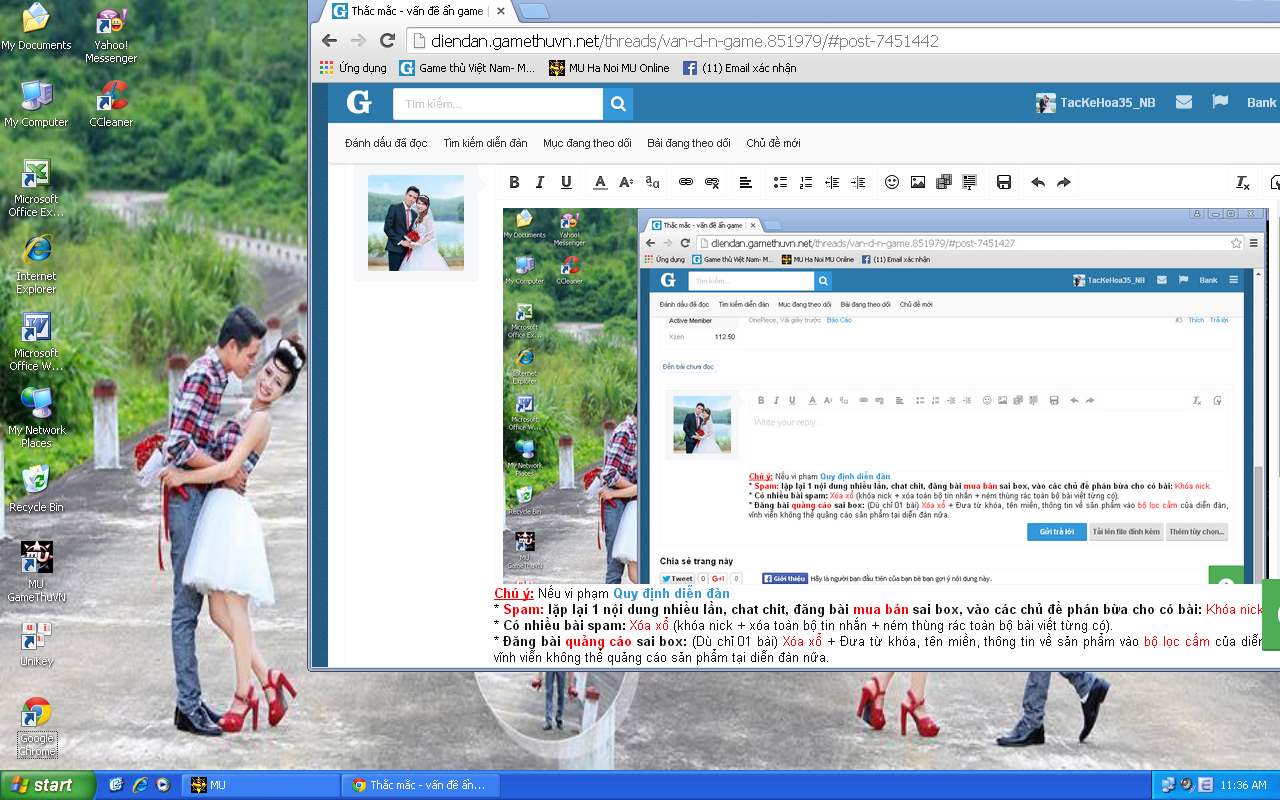Select the UniKey desktop icon
Viewport: 1280px width, 800px height.
(36, 644)
